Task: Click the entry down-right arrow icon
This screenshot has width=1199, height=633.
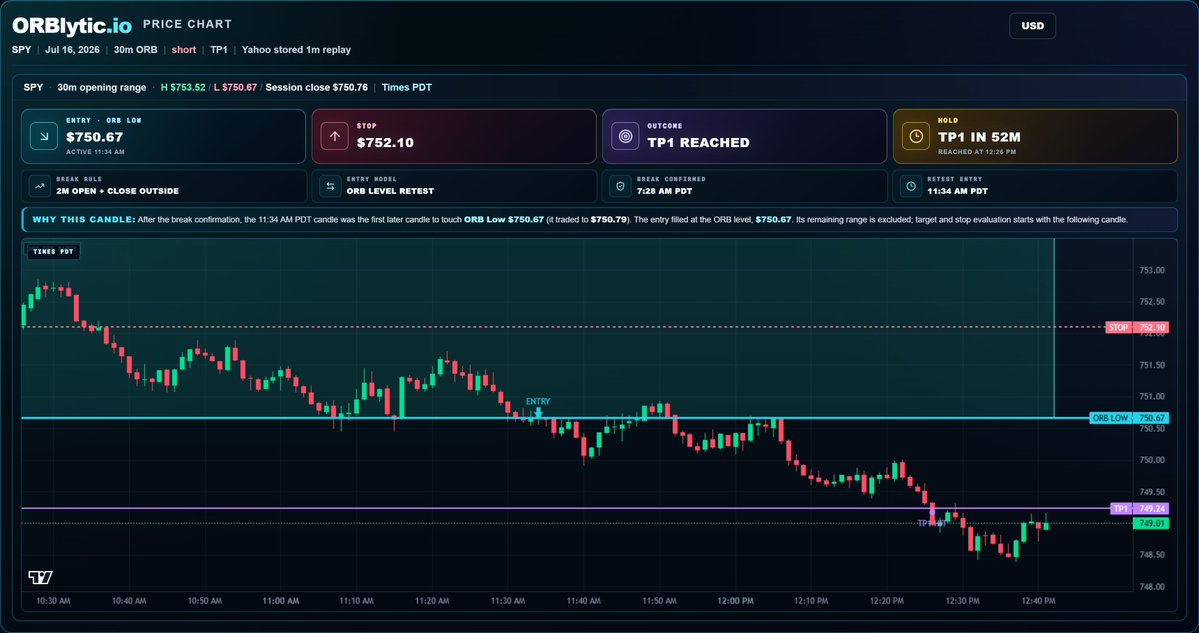Action: point(44,136)
